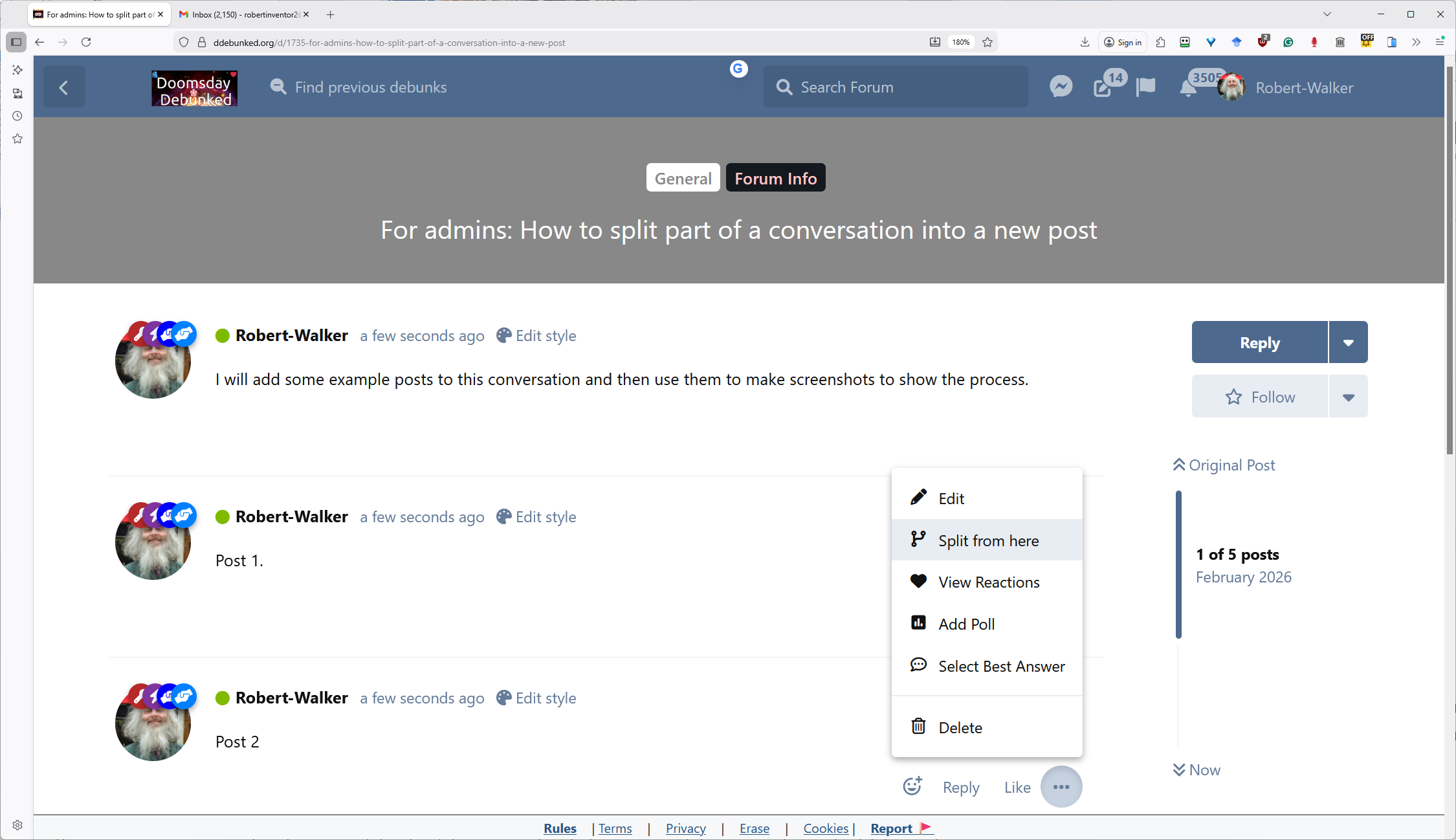Viewport: 1456px width, 840px height.
Task: Select Split from here menu item
Action: [x=987, y=540]
